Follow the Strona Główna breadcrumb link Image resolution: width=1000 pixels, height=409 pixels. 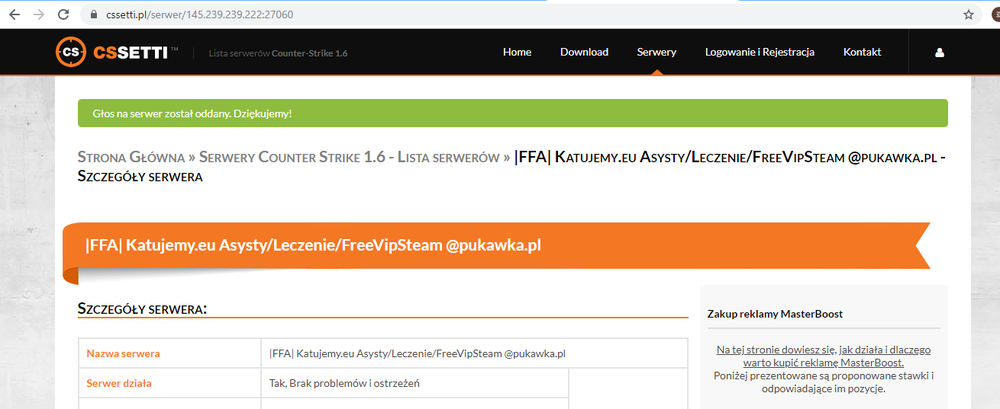[131, 156]
